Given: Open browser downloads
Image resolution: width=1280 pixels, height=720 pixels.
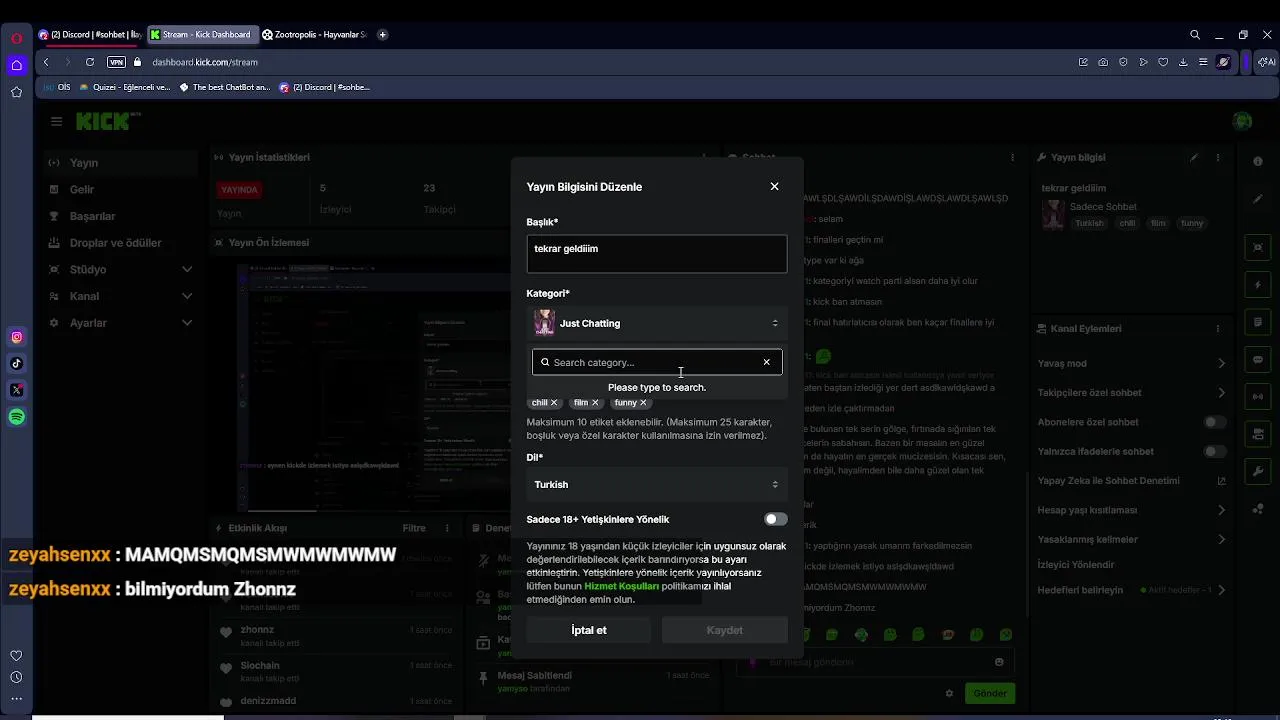Looking at the screenshot, I should point(1183,62).
